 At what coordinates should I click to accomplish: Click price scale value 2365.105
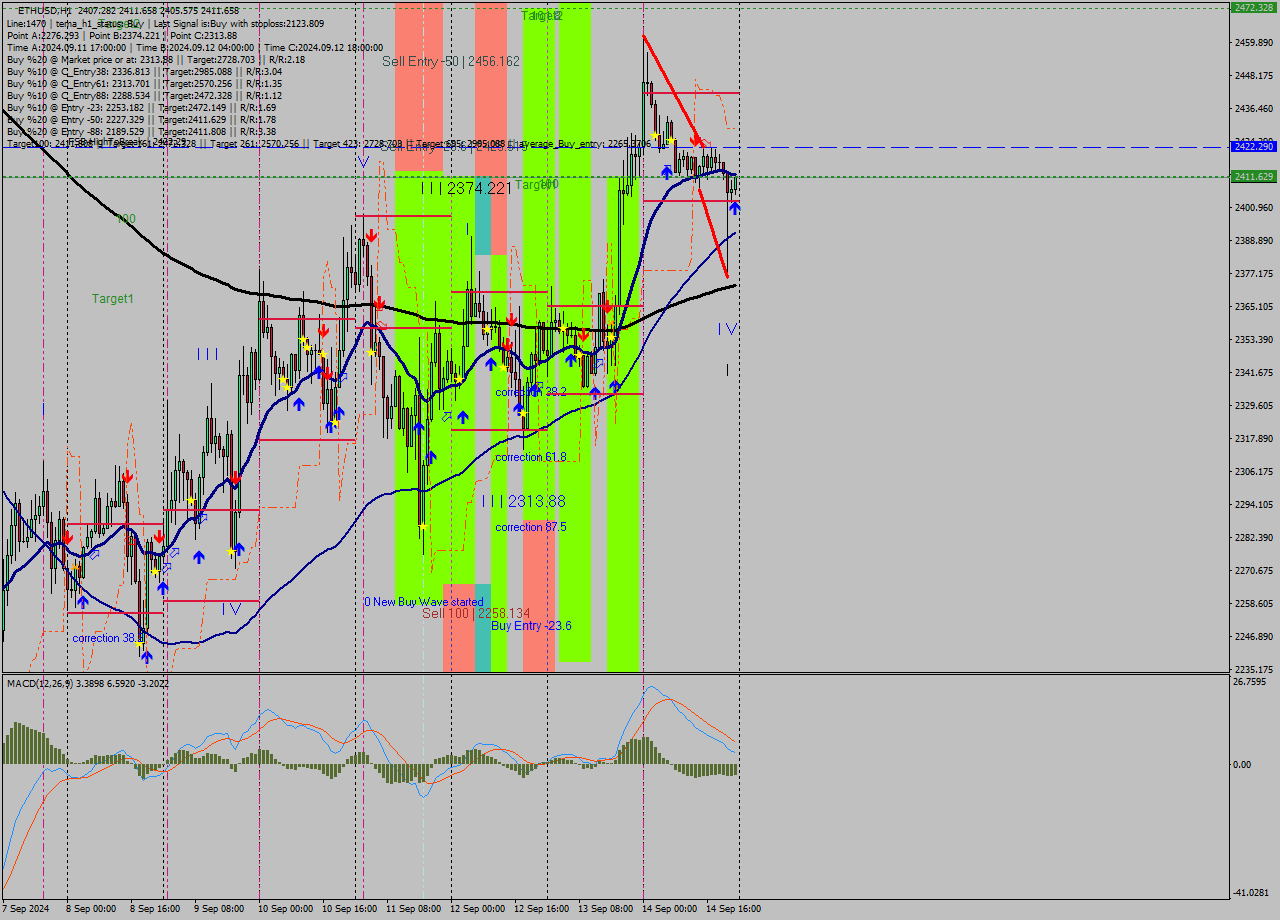point(1253,307)
